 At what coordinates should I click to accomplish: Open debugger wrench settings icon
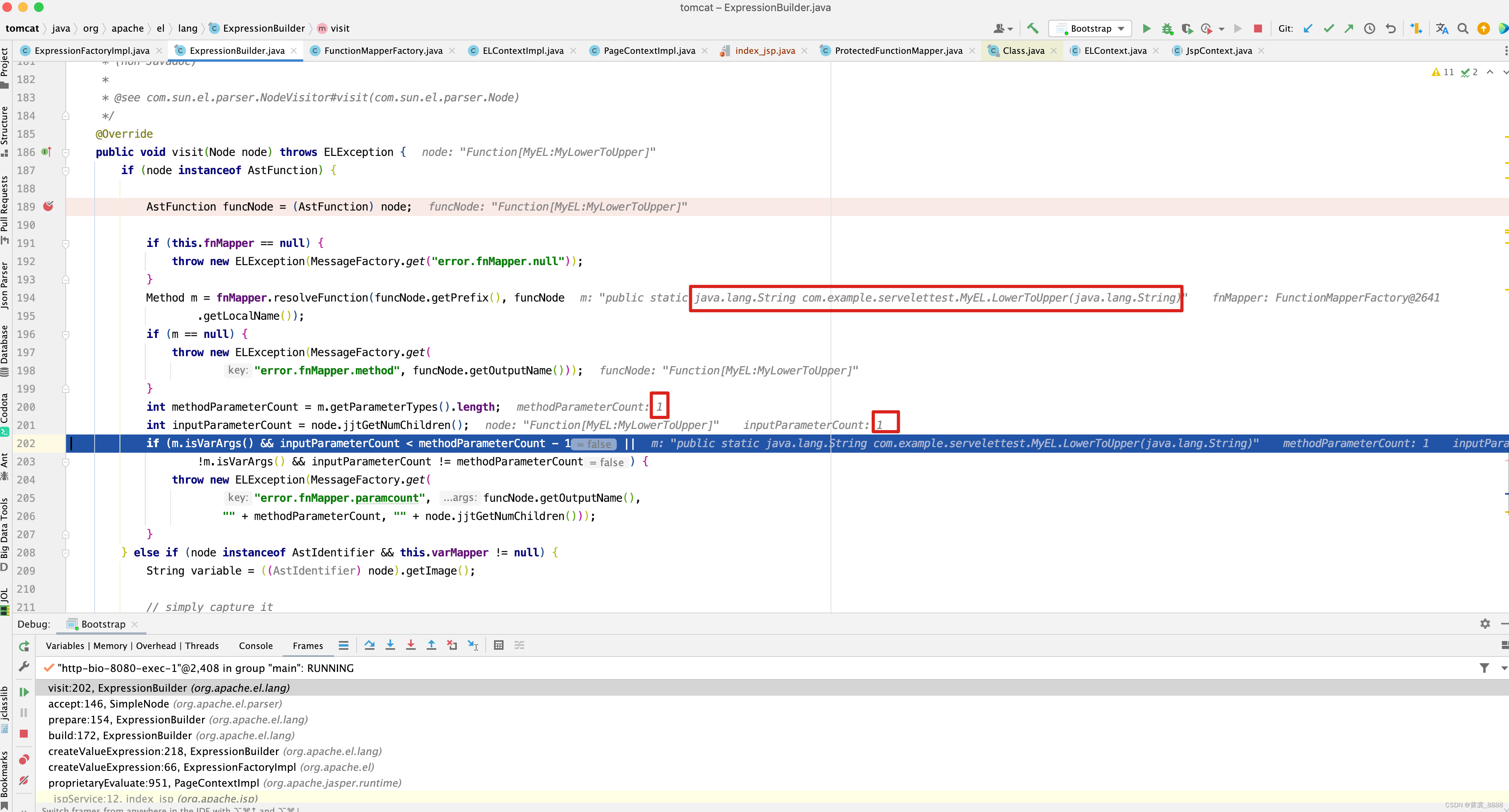[24, 667]
